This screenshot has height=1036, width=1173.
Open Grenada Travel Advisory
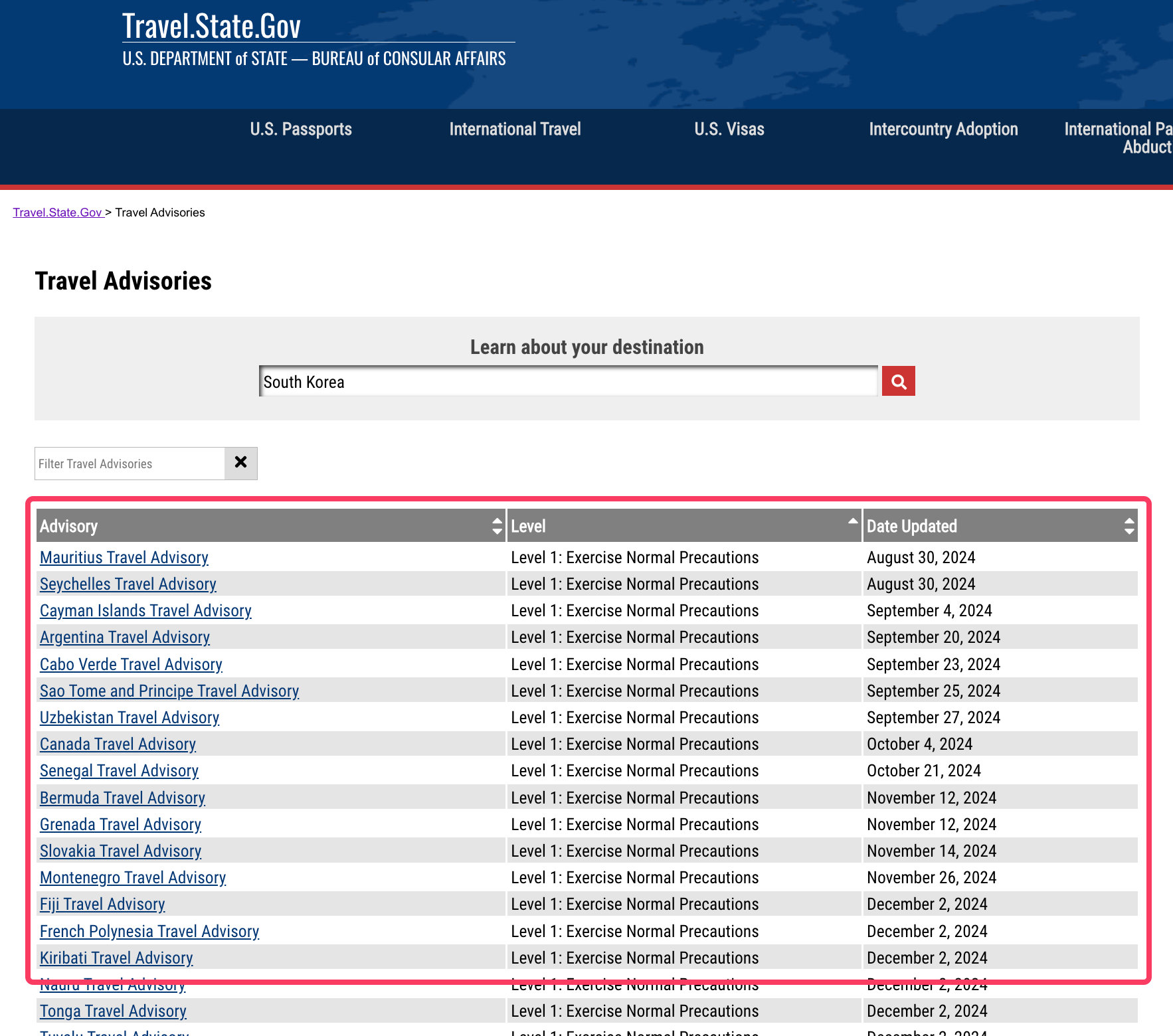point(120,825)
